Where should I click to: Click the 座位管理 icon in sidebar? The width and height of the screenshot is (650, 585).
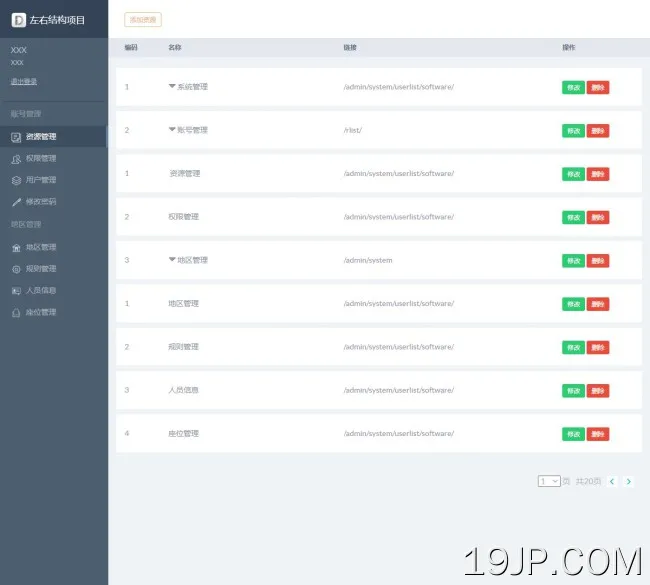click(16, 313)
